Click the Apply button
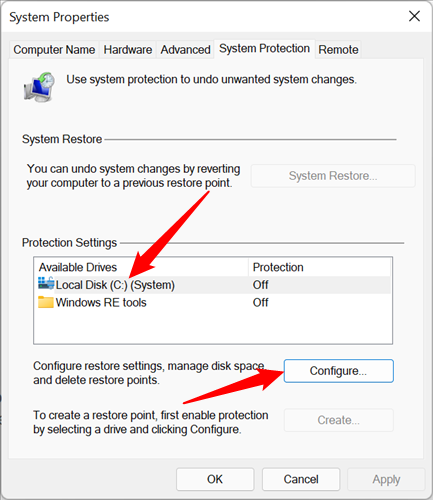Viewport: 433px width, 500px height. coord(386,479)
